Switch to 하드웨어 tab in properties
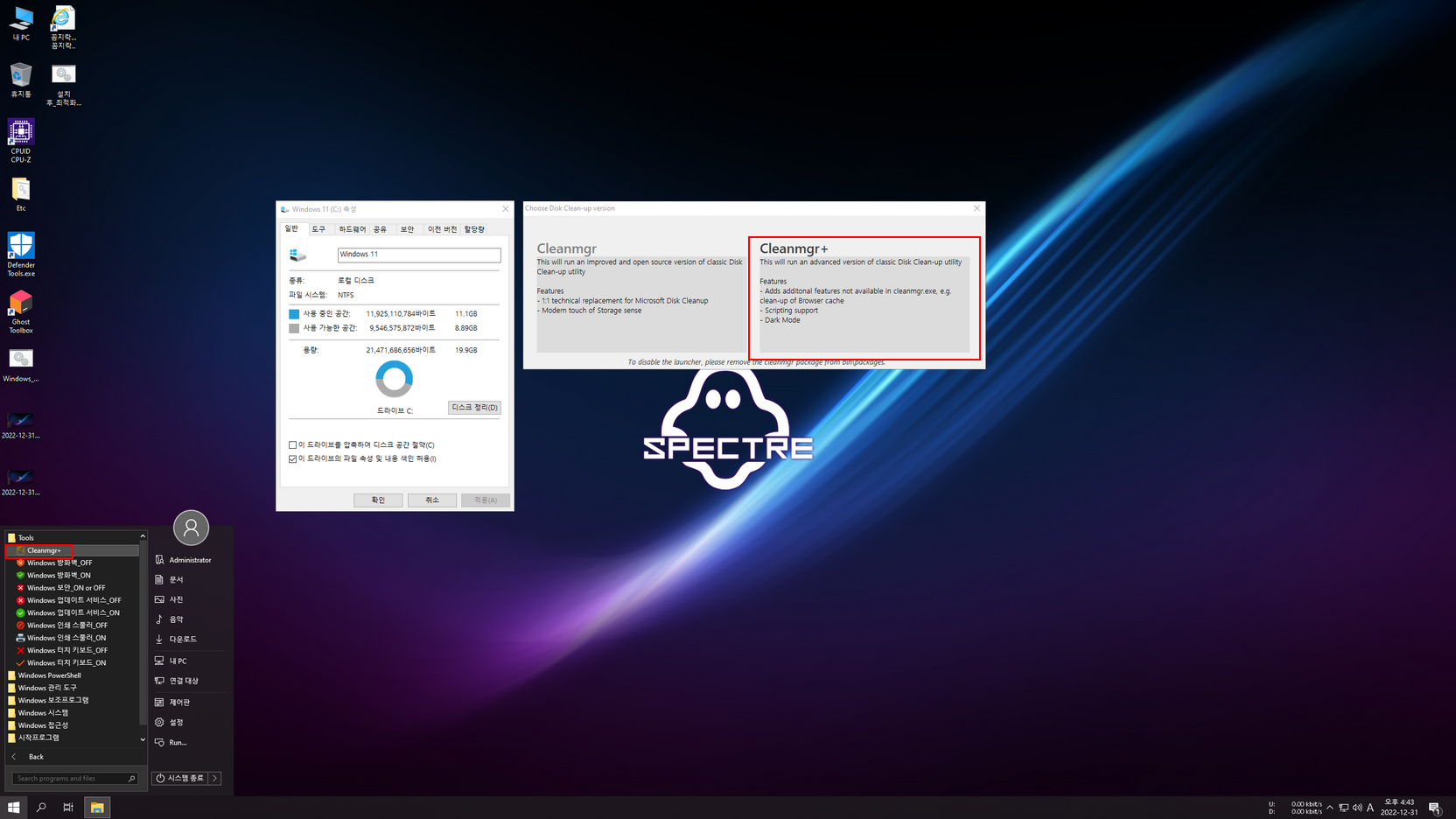 pos(352,229)
